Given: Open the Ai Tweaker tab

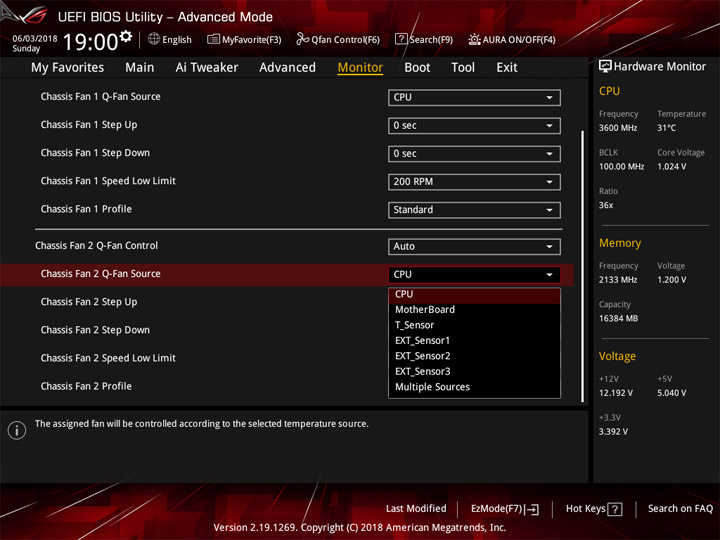Looking at the screenshot, I should [207, 68].
